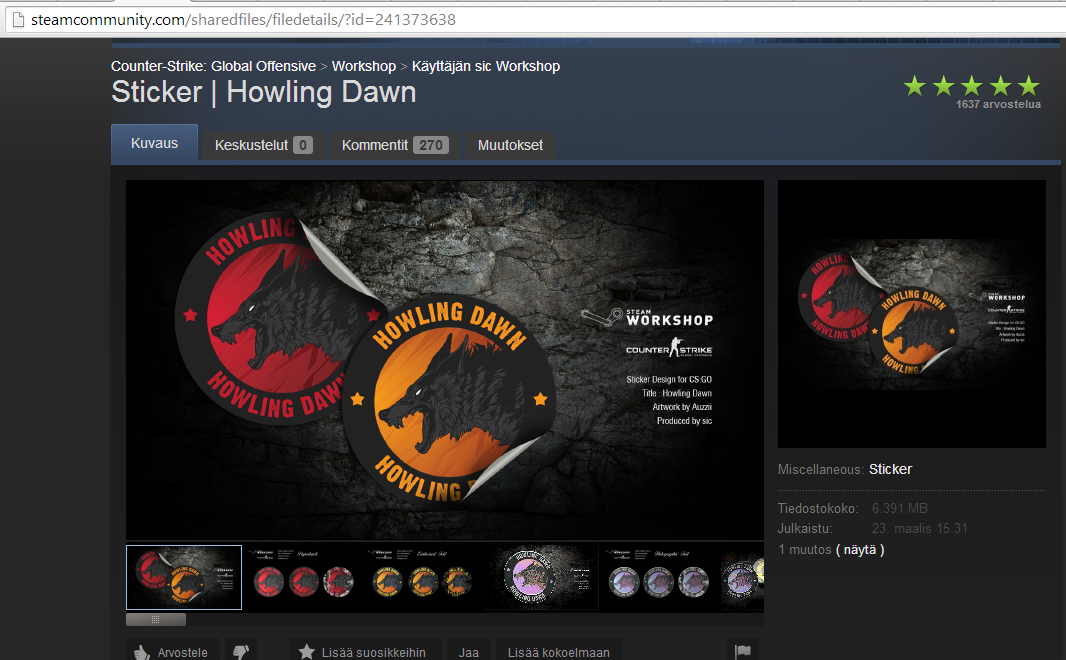Switch to the Kommentit tab
This screenshot has width=1066, height=660.
coord(376,145)
